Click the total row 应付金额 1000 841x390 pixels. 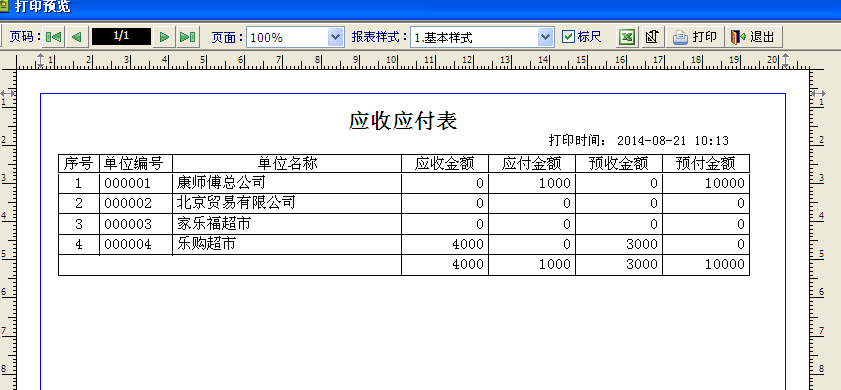click(554, 264)
